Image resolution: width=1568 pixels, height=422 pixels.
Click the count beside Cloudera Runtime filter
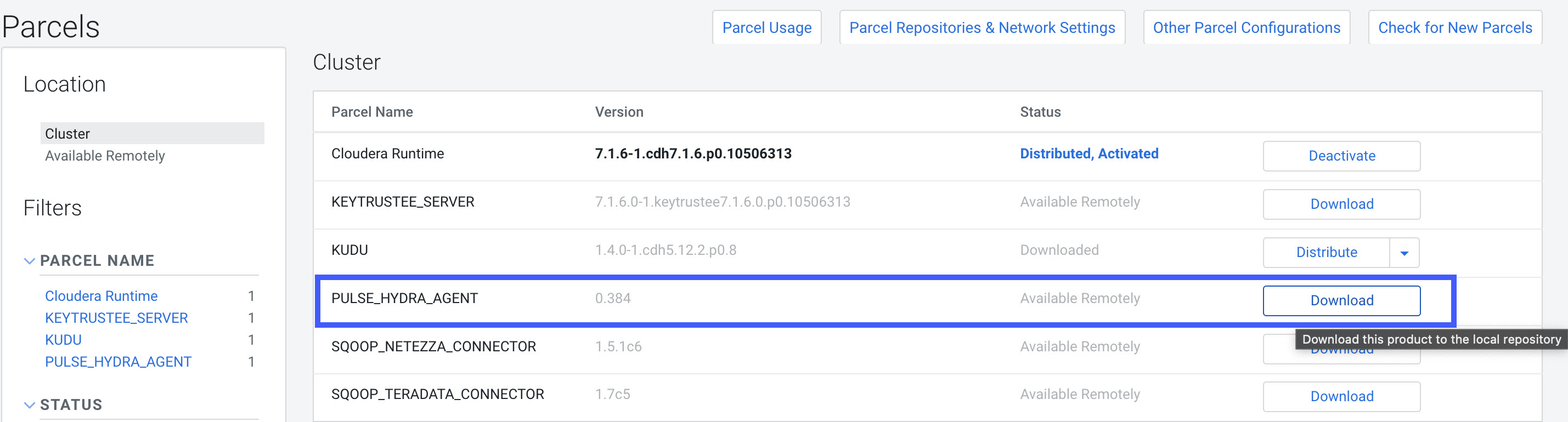(x=251, y=296)
